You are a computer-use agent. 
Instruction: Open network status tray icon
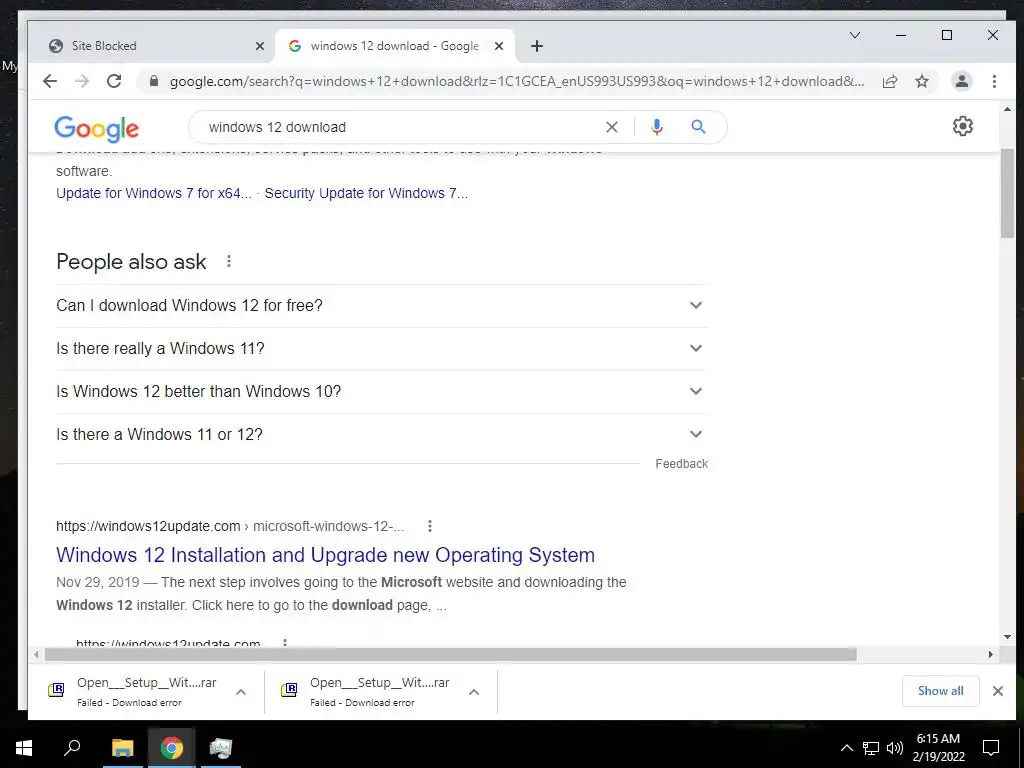pos(871,748)
